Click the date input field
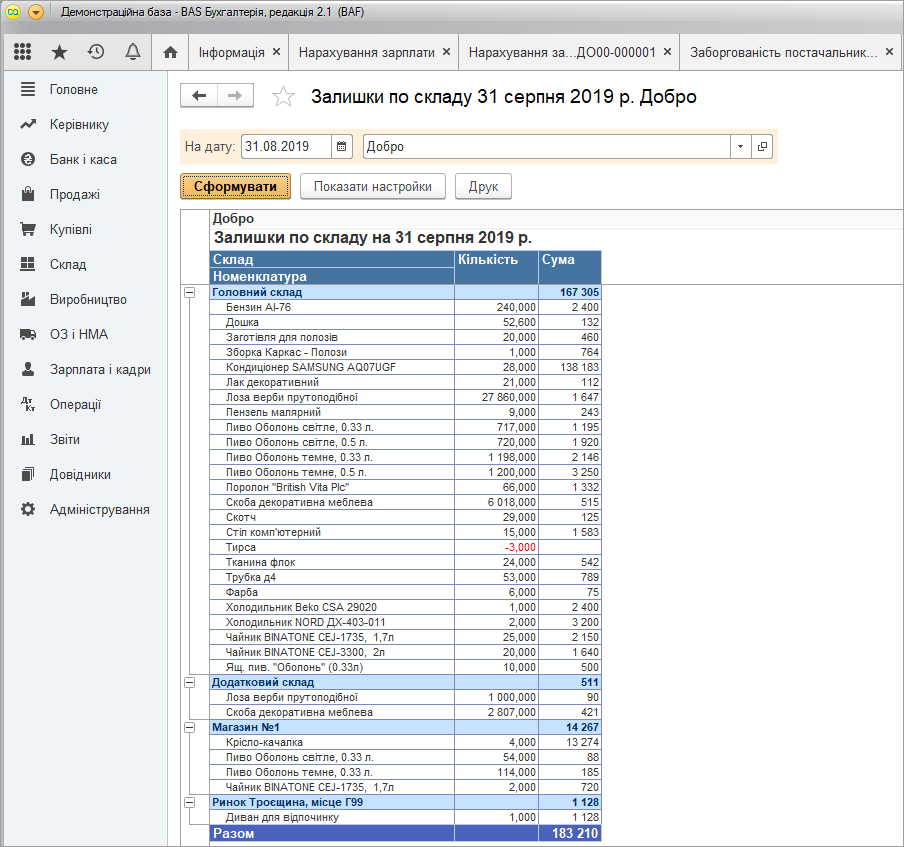904x847 pixels. tap(286, 146)
